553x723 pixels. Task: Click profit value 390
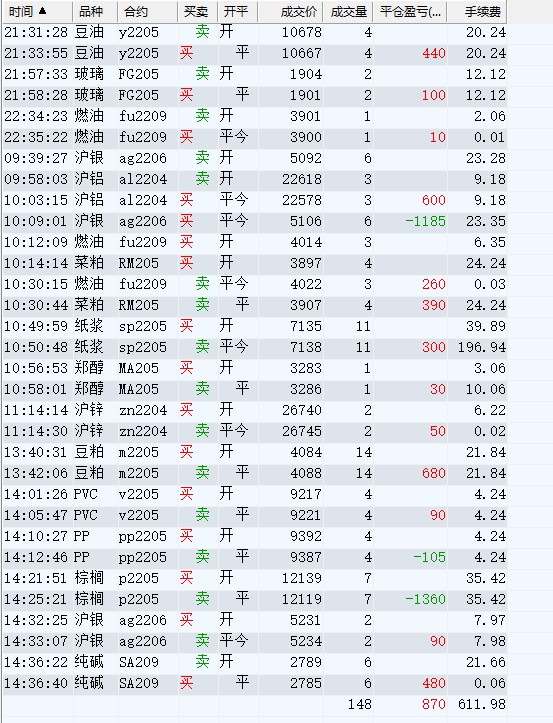click(x=434, y=305)
